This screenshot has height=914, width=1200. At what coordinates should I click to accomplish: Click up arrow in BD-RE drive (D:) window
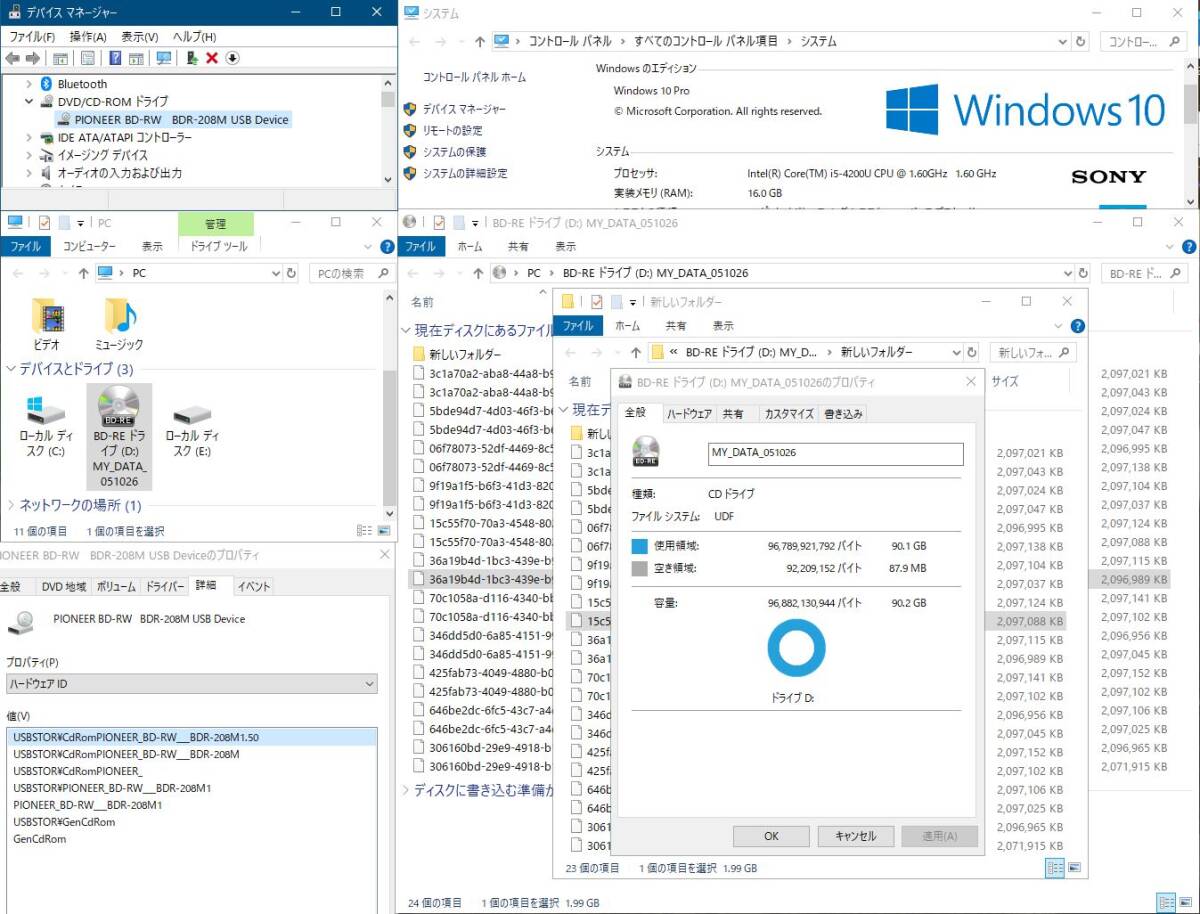479,273
